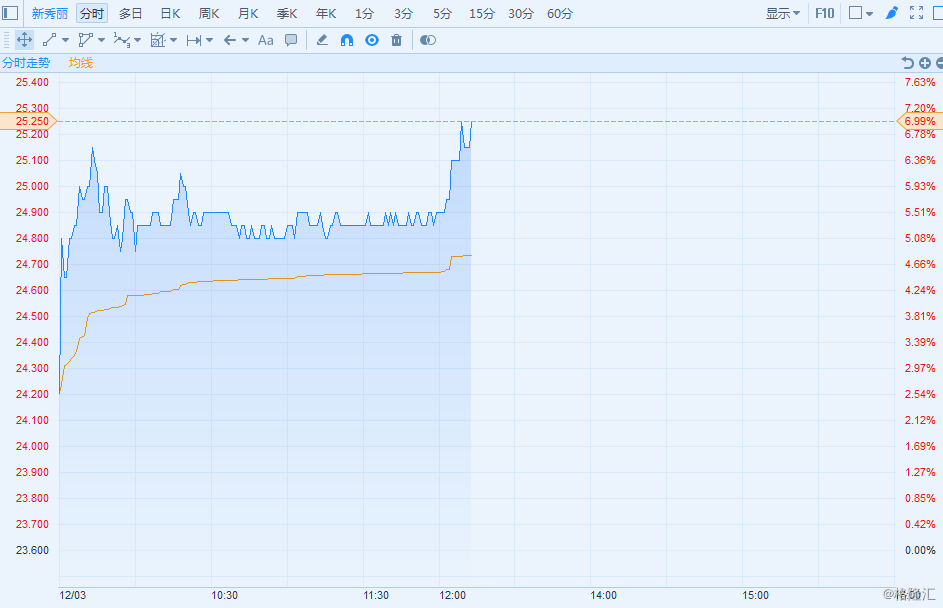Switch to the 季K quarterly candlestick tab
Viewport: 943px width, 608px height.
tap(287, 13)
